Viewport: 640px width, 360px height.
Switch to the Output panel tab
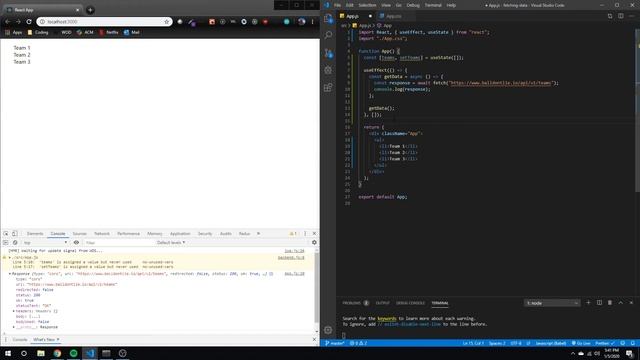(382, 303)
